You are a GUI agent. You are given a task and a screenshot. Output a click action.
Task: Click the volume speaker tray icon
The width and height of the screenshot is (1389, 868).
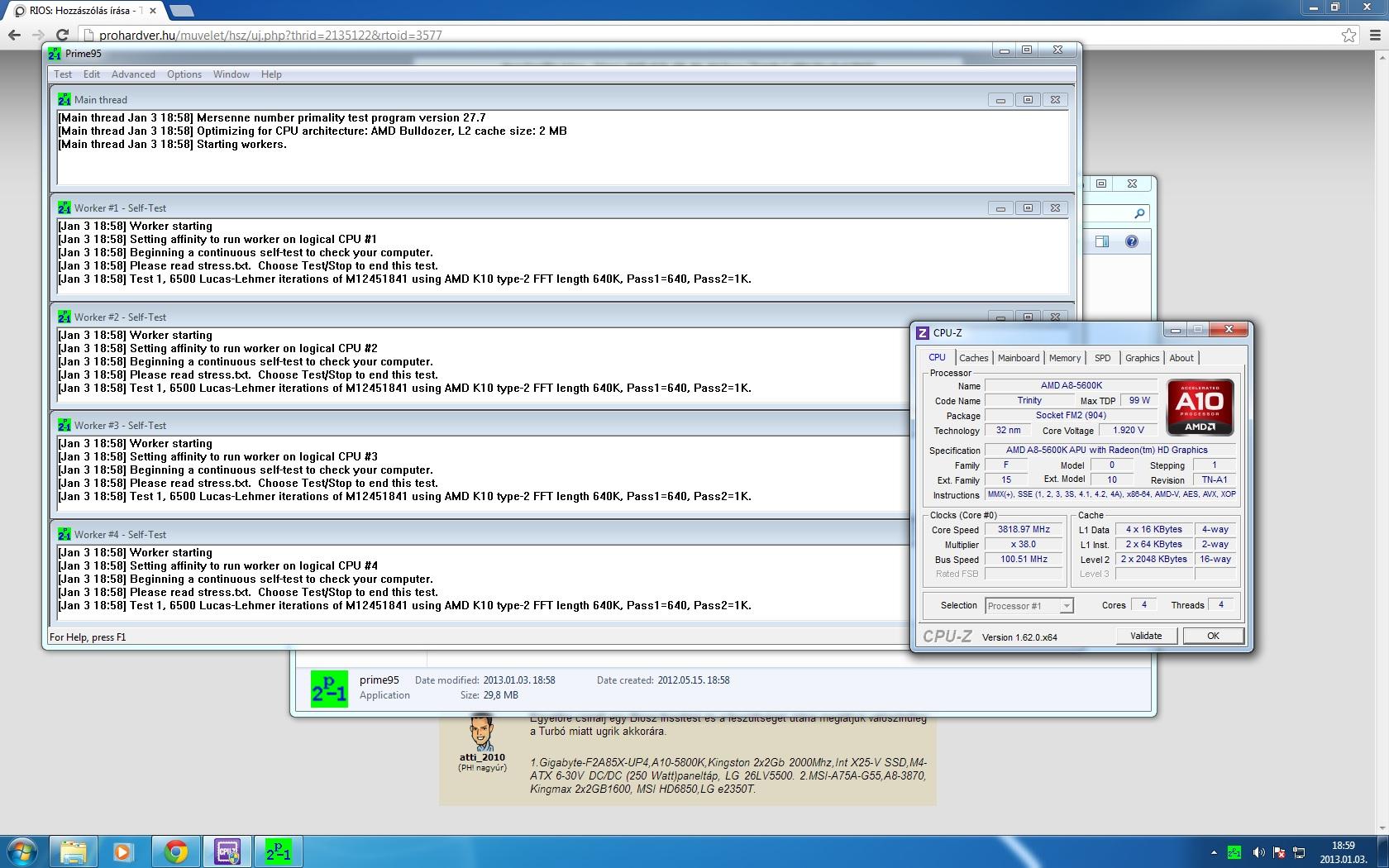1258,852
